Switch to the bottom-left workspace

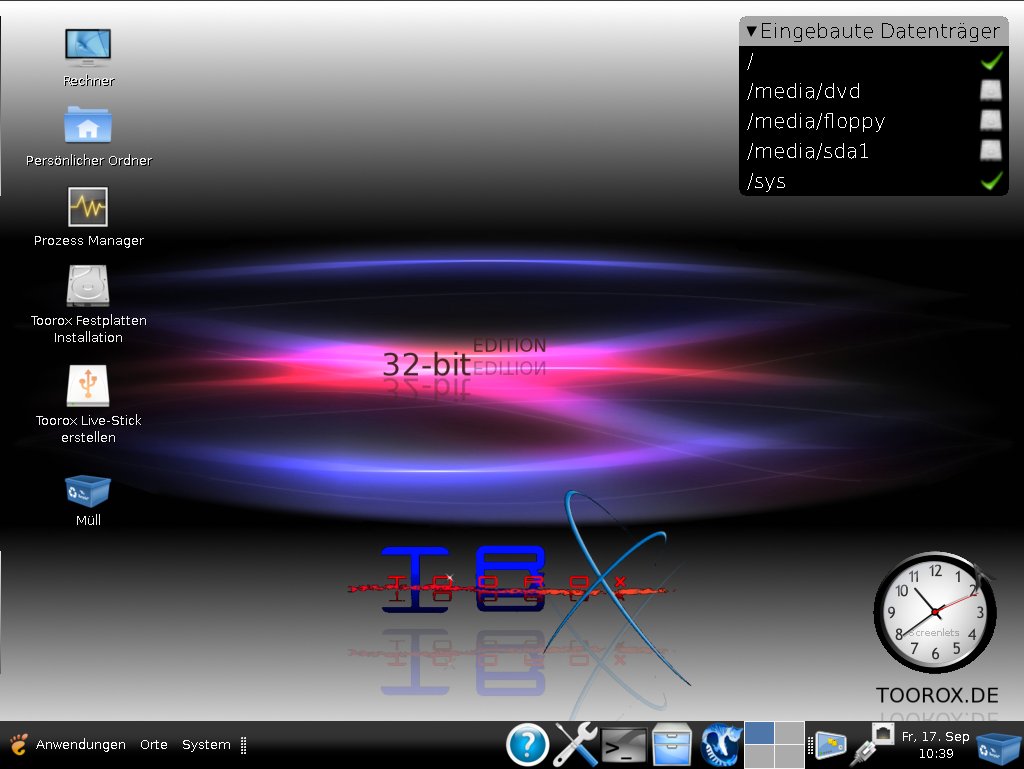[760, 757]
